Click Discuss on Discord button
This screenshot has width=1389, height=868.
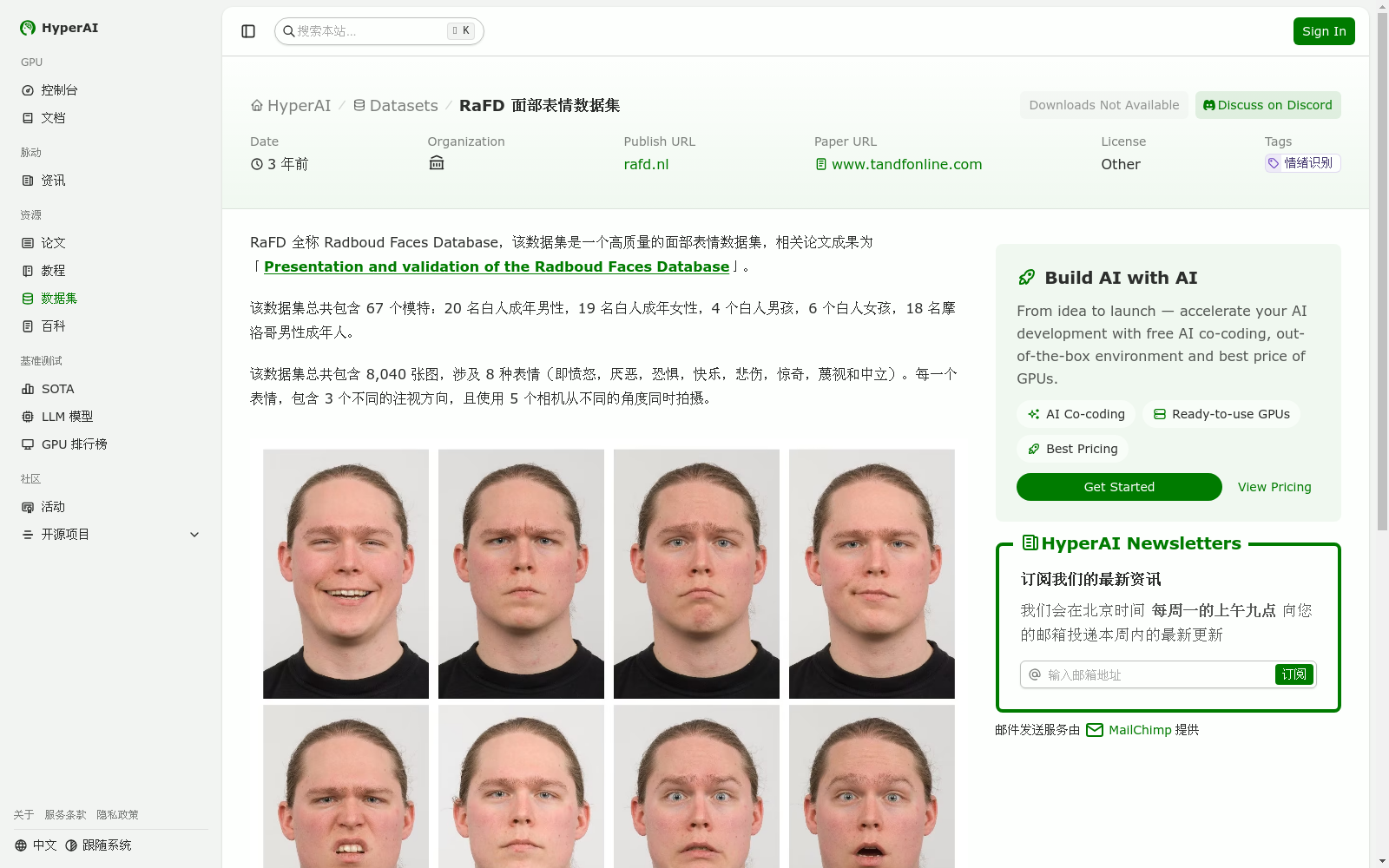click(1267, 105)
